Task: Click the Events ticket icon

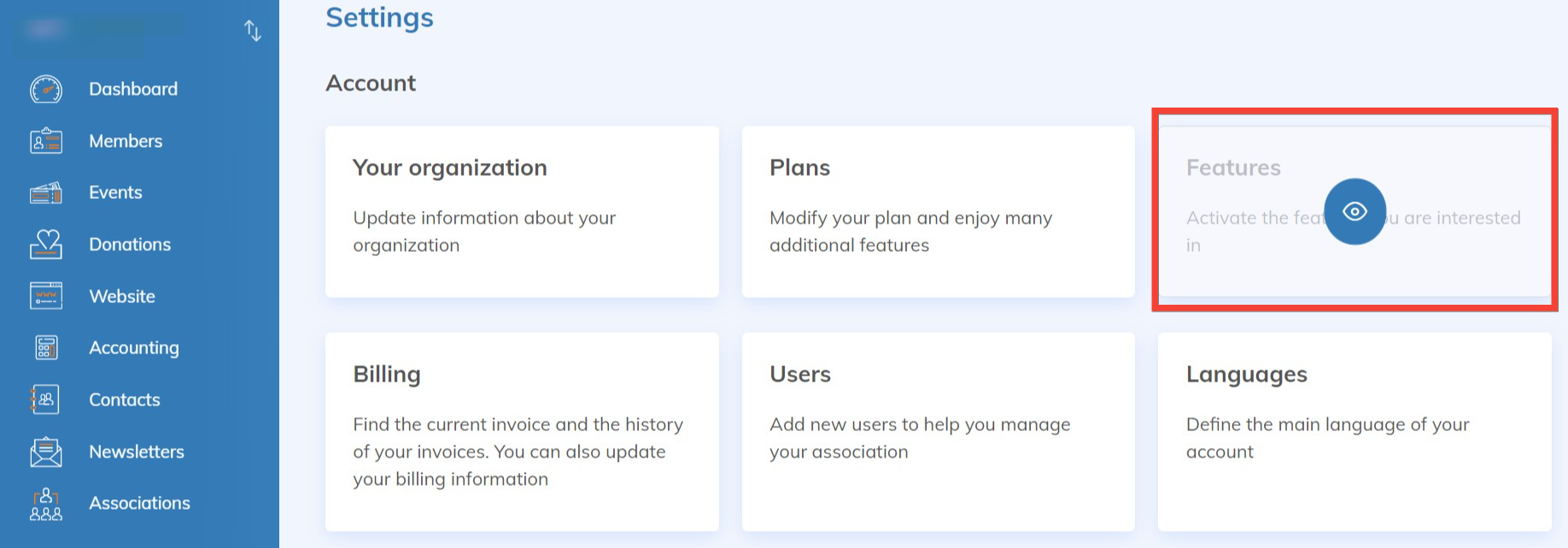Action: [46, 193]
